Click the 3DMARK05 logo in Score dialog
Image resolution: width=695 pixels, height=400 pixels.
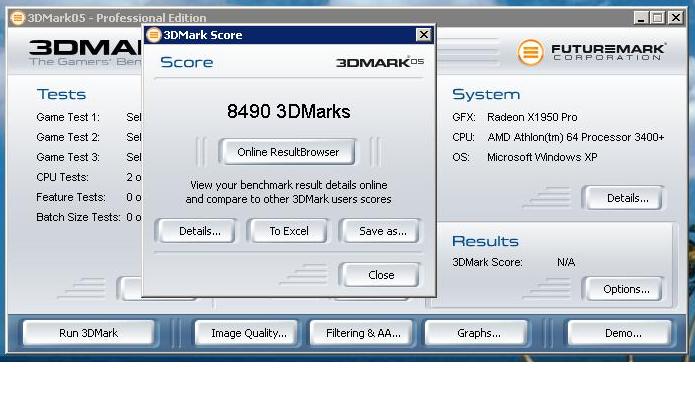[380, 62]
